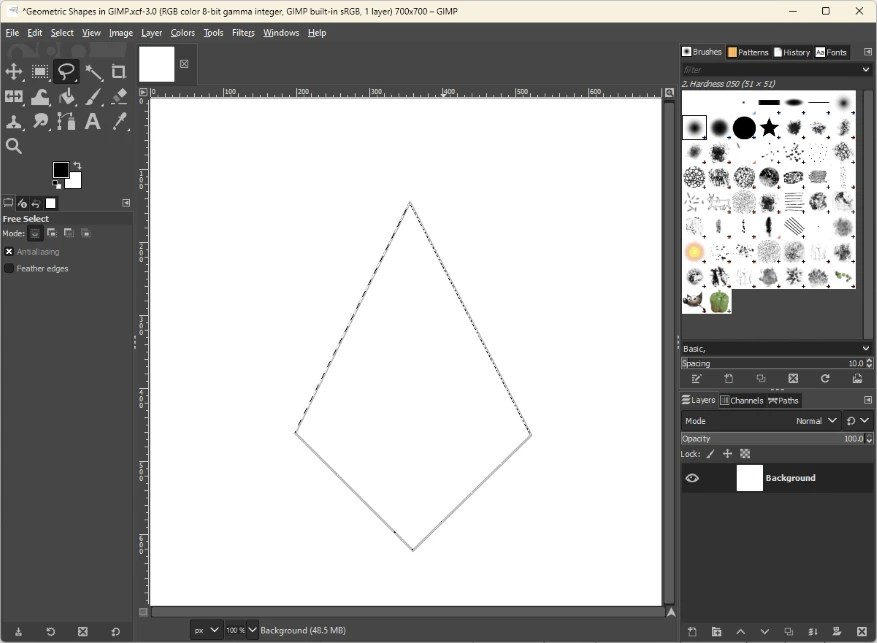
Task: Select the Clone tool
Action: click(x=14, y=121)
